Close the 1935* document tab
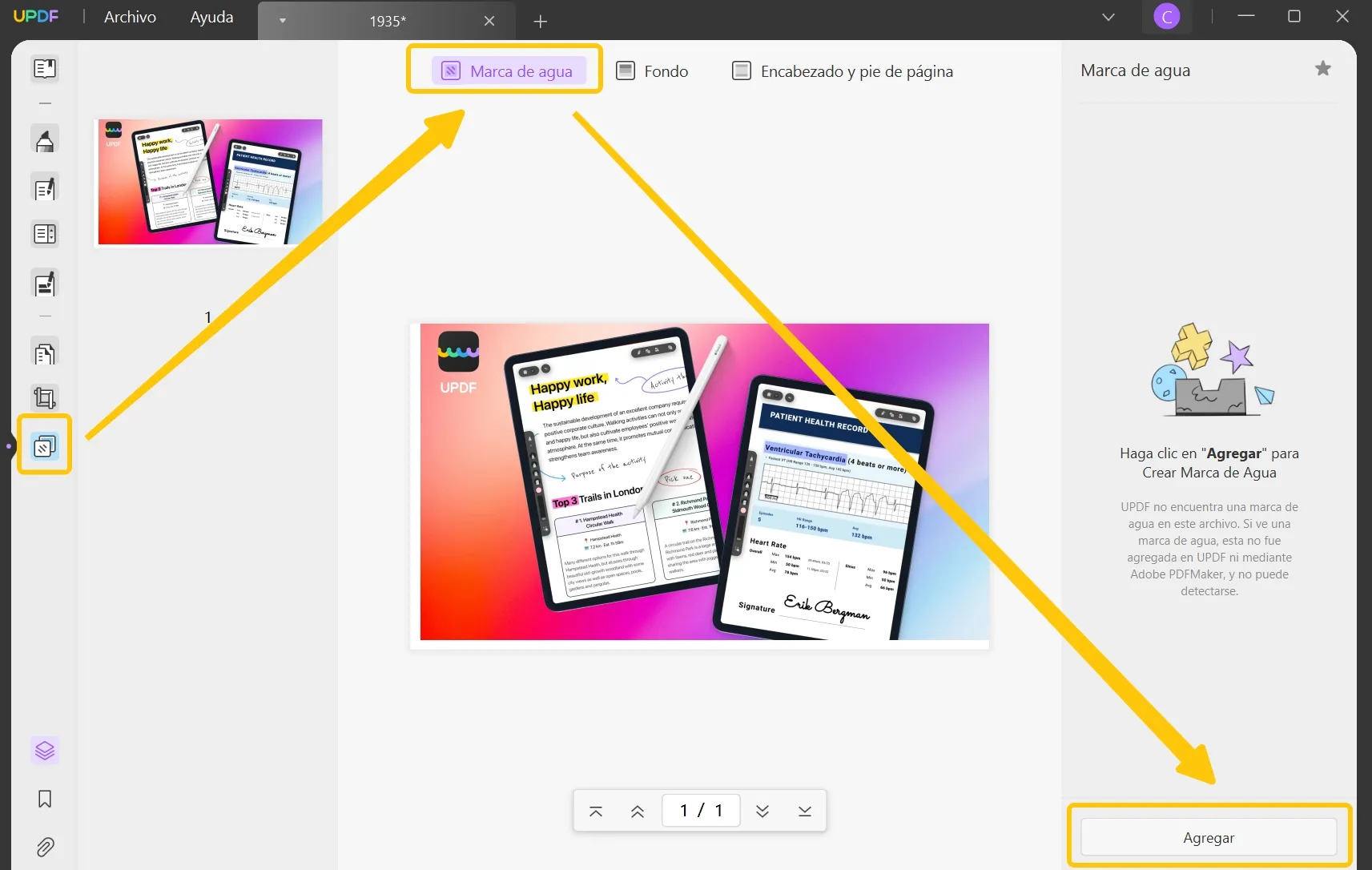1372x870 pixels. pyautogui.click(x=489, y=21)
